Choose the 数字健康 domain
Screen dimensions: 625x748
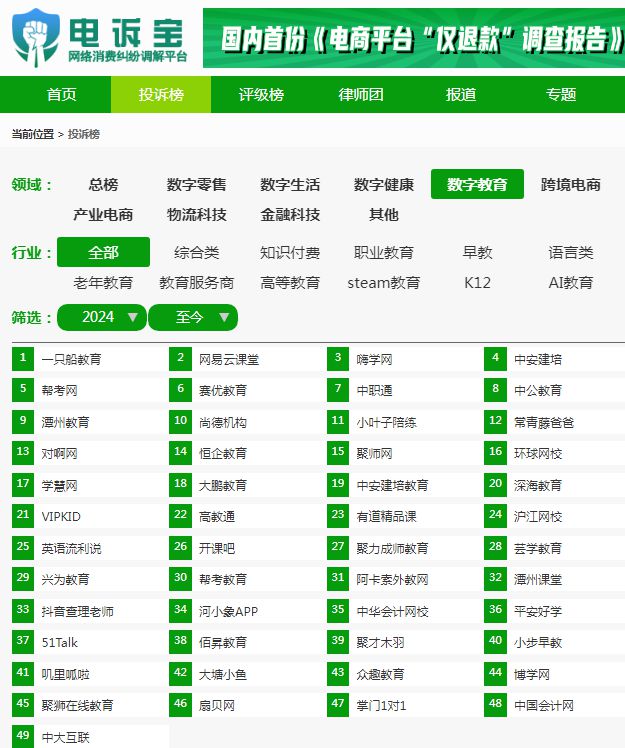(384, 184)
